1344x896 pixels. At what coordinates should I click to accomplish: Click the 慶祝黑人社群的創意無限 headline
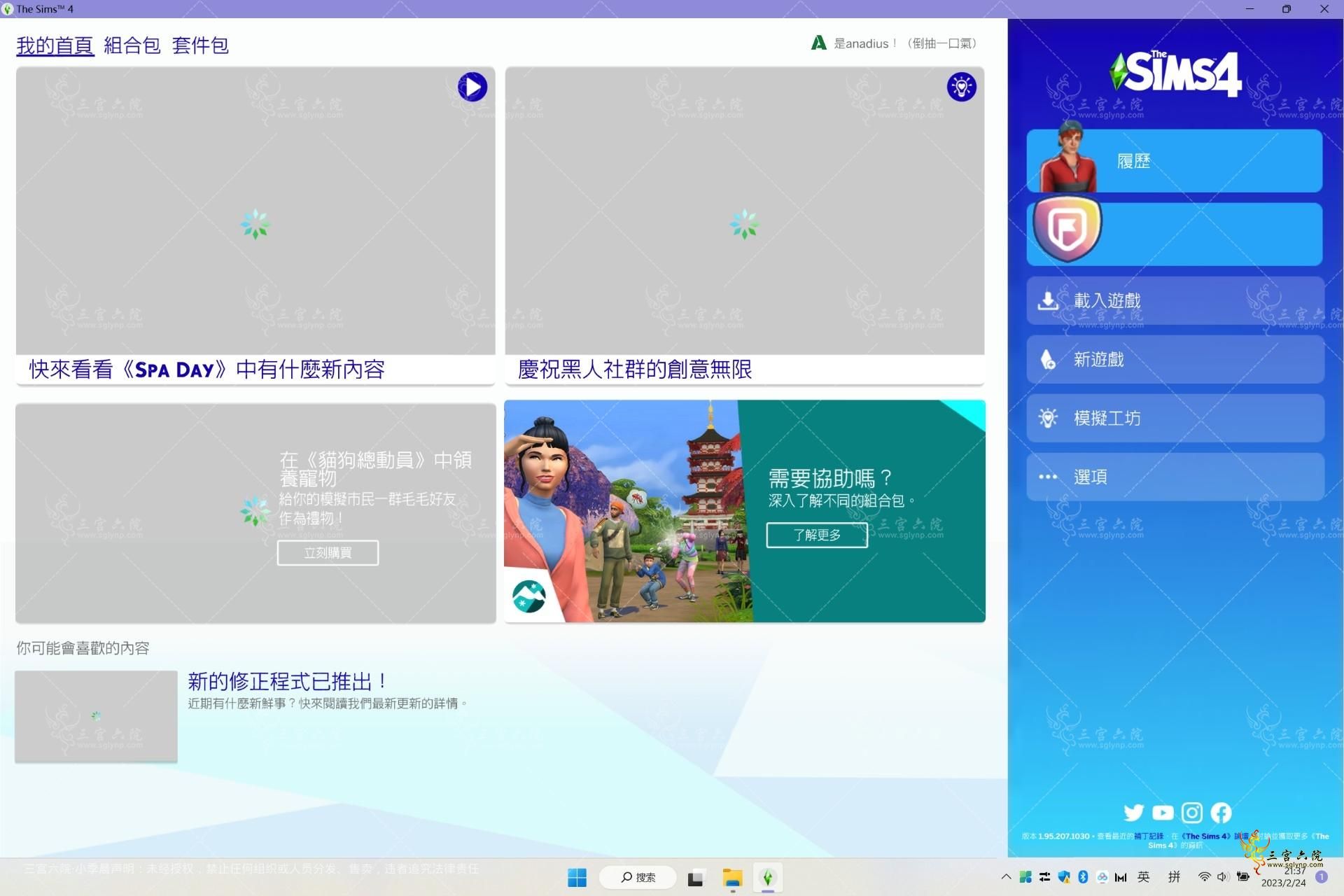(x=635, y=370)
